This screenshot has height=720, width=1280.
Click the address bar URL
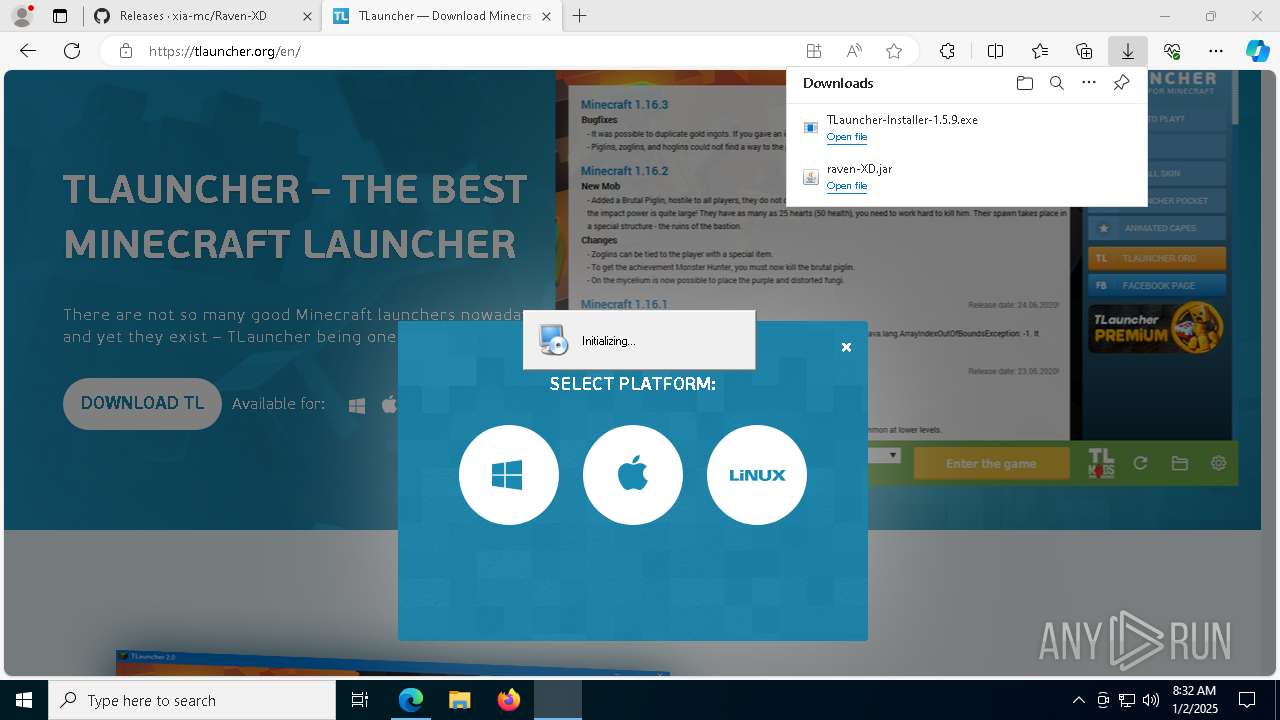pos(225,51)
